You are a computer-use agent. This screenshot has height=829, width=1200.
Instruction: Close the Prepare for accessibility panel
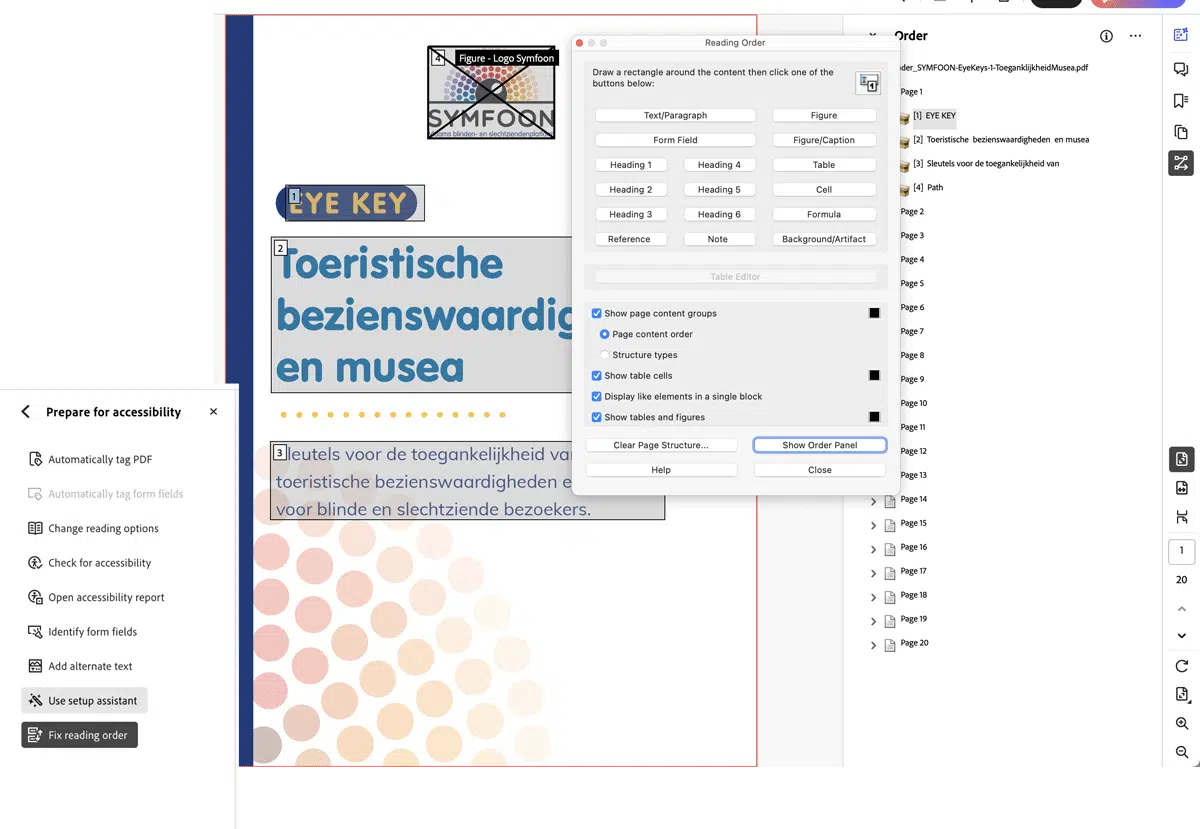click(x=213, y=412)
